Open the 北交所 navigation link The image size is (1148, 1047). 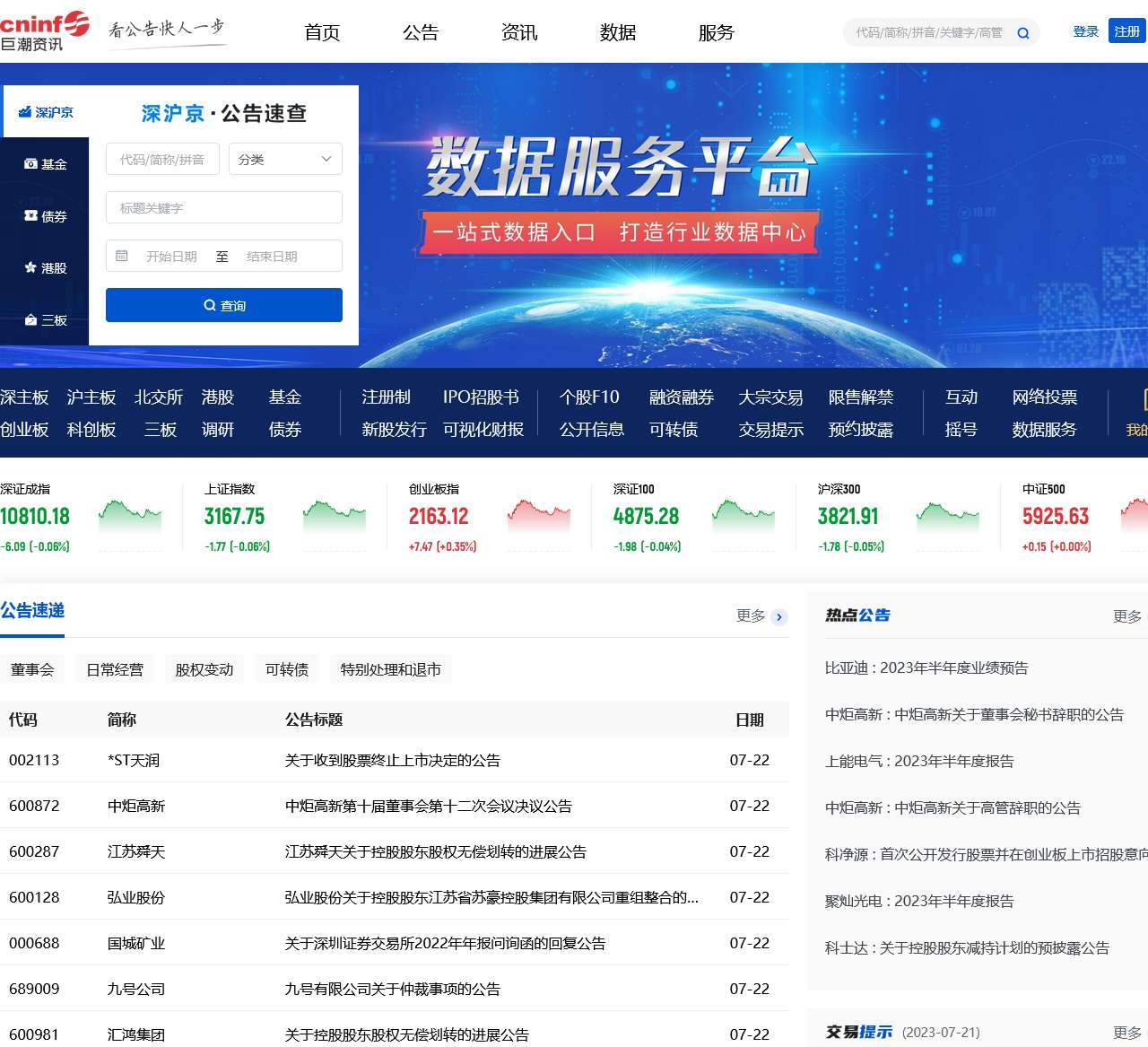(159, 397)
